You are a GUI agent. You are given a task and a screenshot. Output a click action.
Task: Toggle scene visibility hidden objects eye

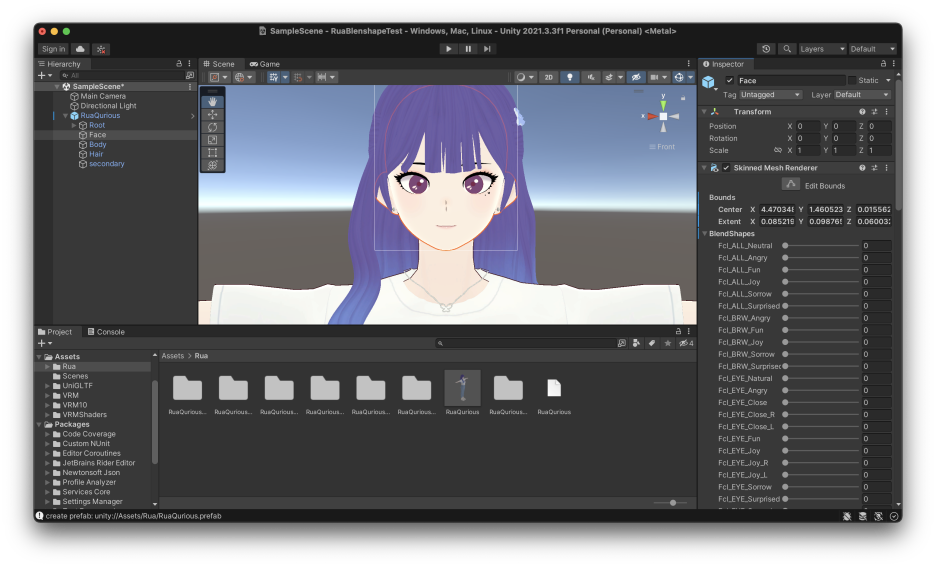(636, 77)
